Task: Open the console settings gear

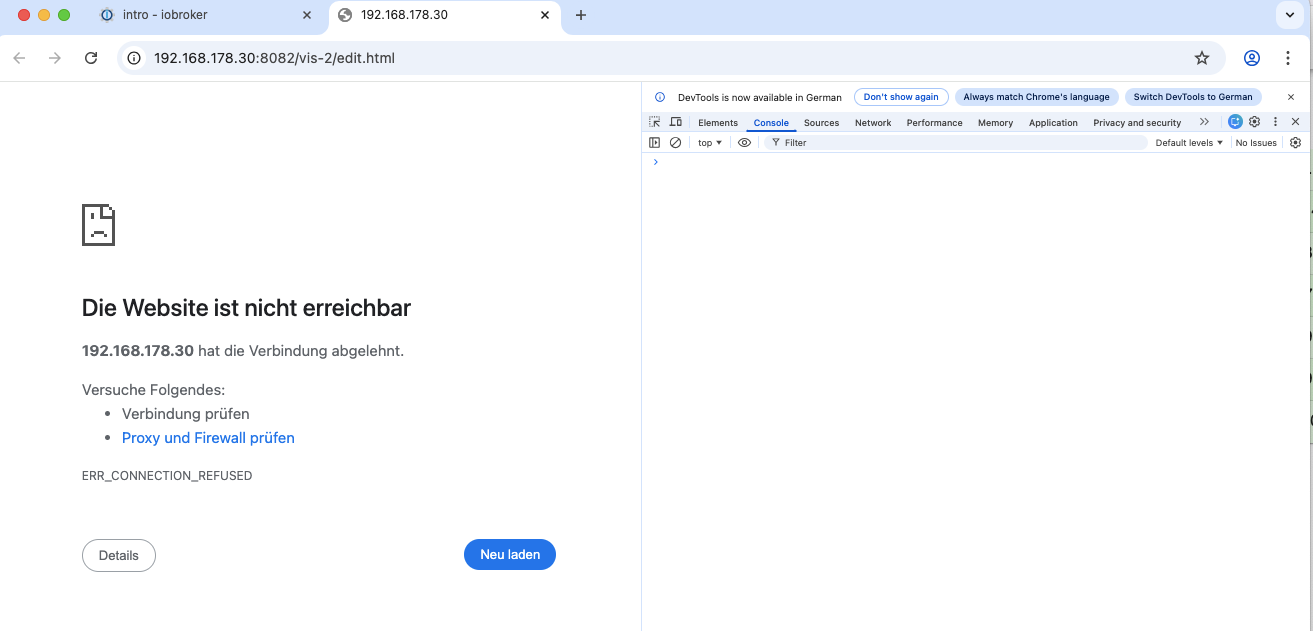Action: coord(1295,143)
